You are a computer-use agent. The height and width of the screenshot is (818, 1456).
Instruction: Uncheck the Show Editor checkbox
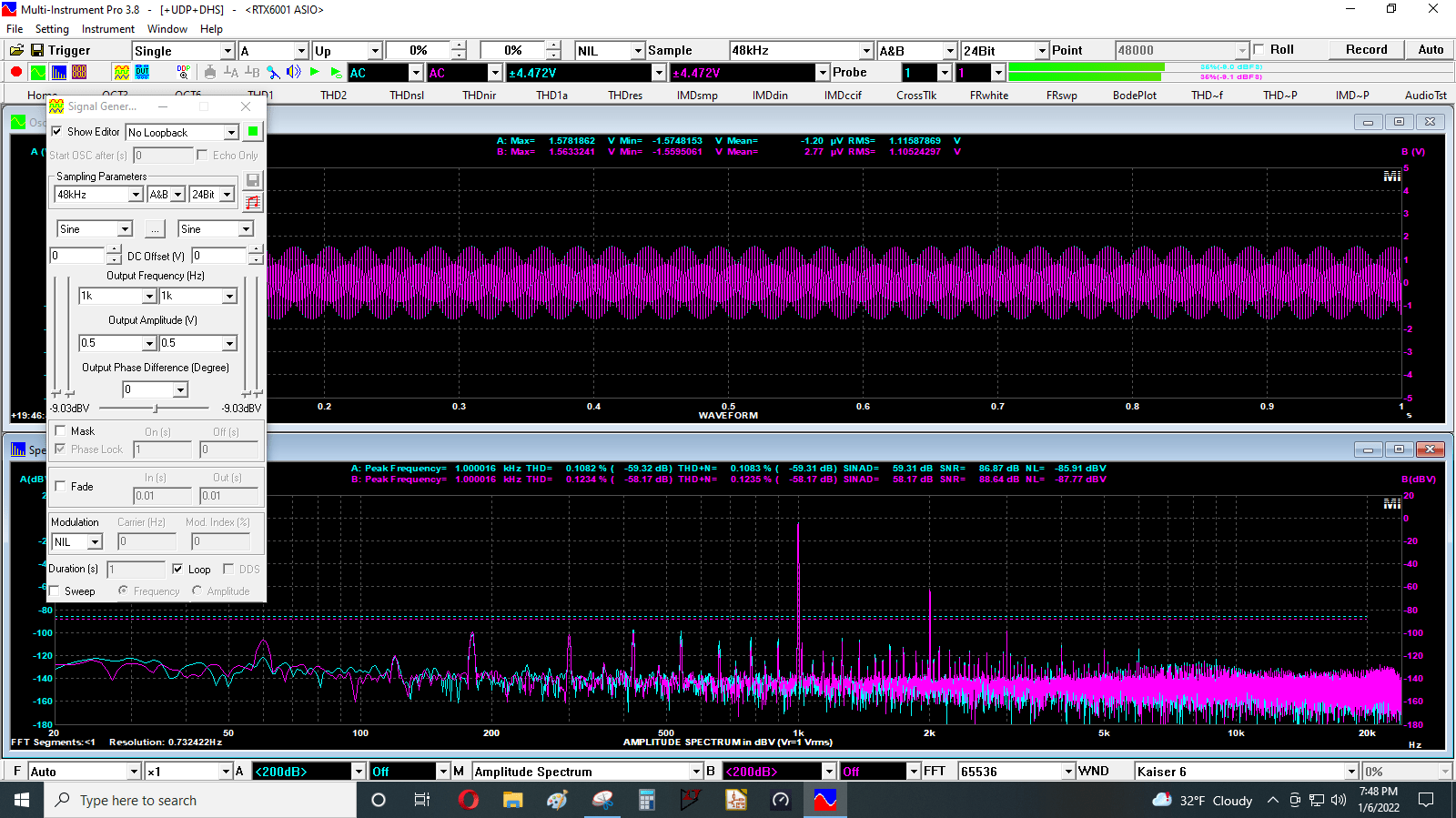[x=57, y=132]
